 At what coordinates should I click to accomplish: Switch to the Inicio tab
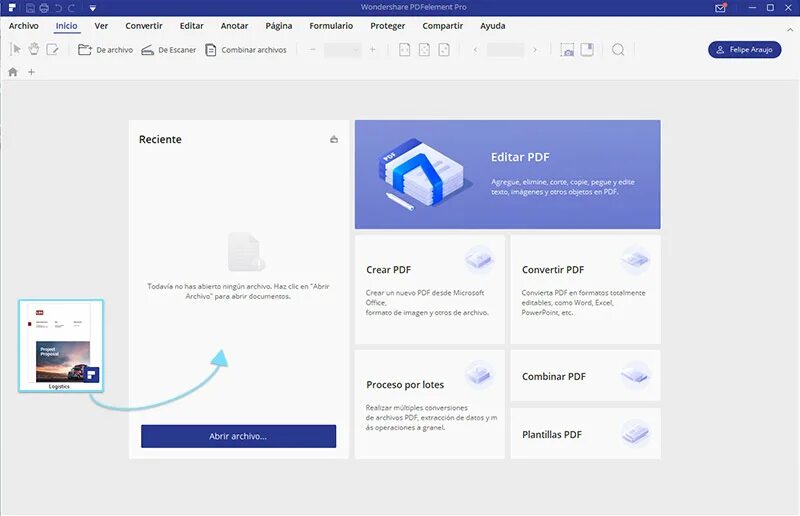pos(66,26)
